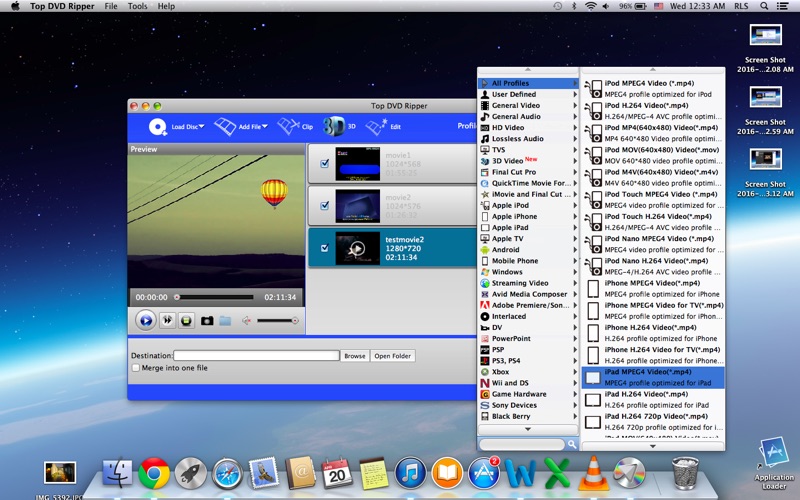The width and height of the screenshot is (800, 500).
Task: Click the Destination path field
Action: point(256,356)
